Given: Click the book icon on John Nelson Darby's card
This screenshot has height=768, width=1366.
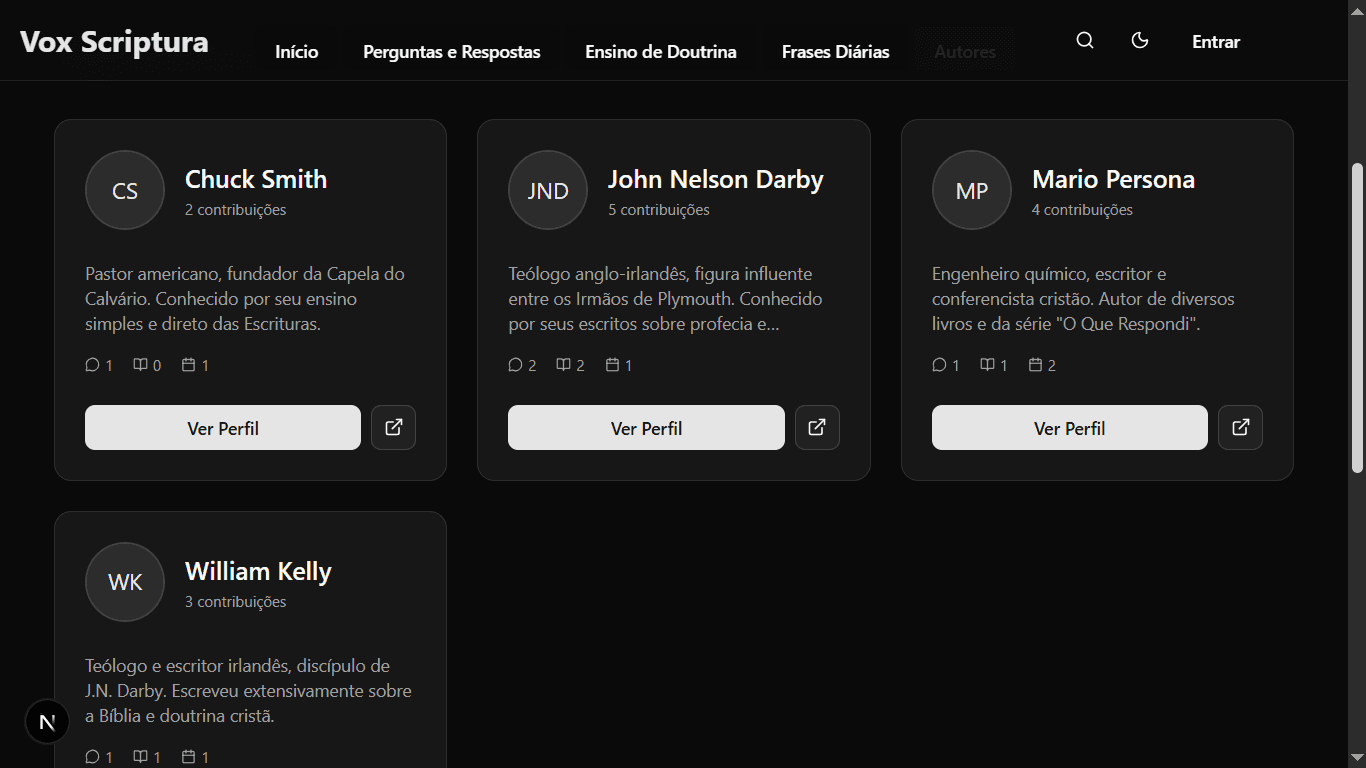Looking at the screenshot, I should point(562,364).
